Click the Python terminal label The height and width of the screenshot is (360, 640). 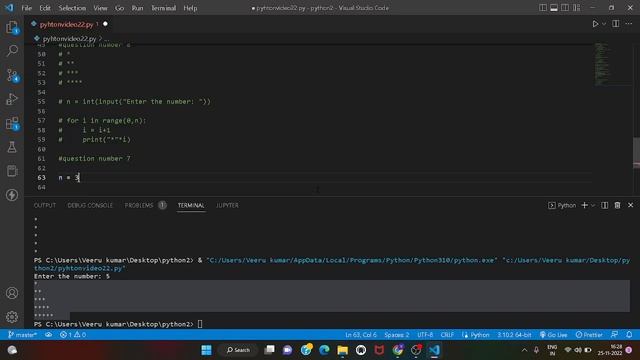coord(562,205)
